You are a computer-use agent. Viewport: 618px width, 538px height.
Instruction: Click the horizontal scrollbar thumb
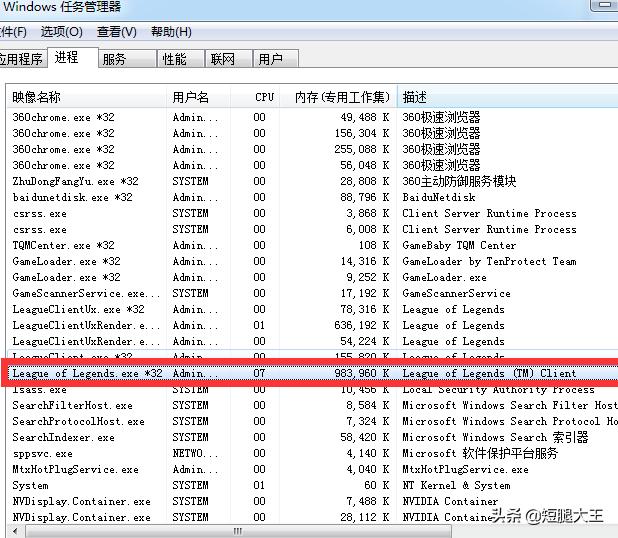238,532
